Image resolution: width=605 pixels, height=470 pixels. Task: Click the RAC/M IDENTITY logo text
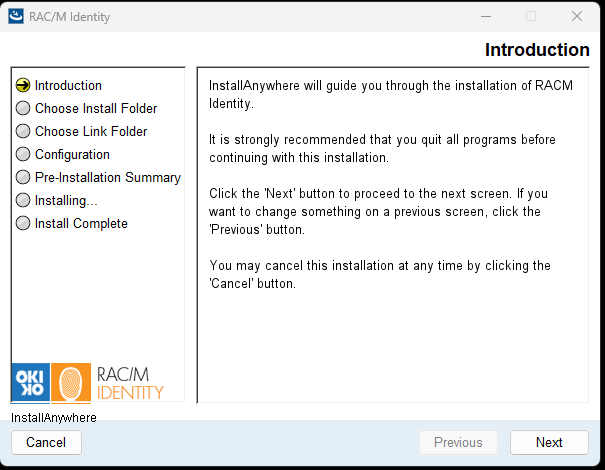[x=130, y=382]
